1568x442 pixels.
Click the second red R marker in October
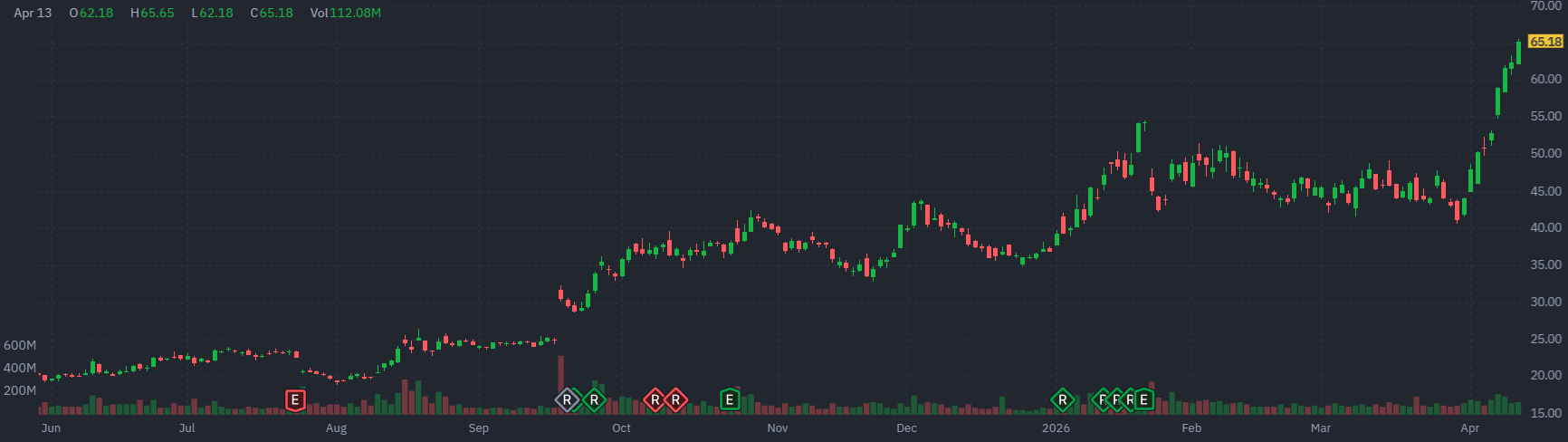(675, 399)
